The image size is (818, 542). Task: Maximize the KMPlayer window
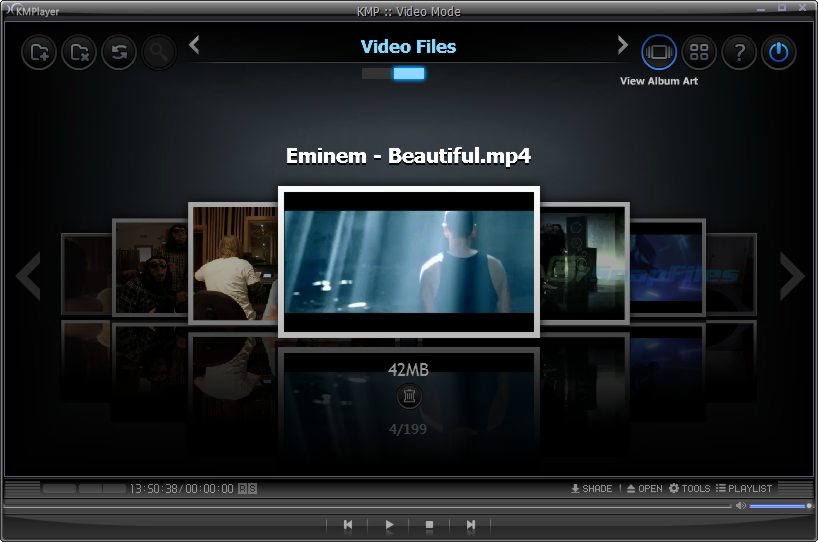pos(782,8)
